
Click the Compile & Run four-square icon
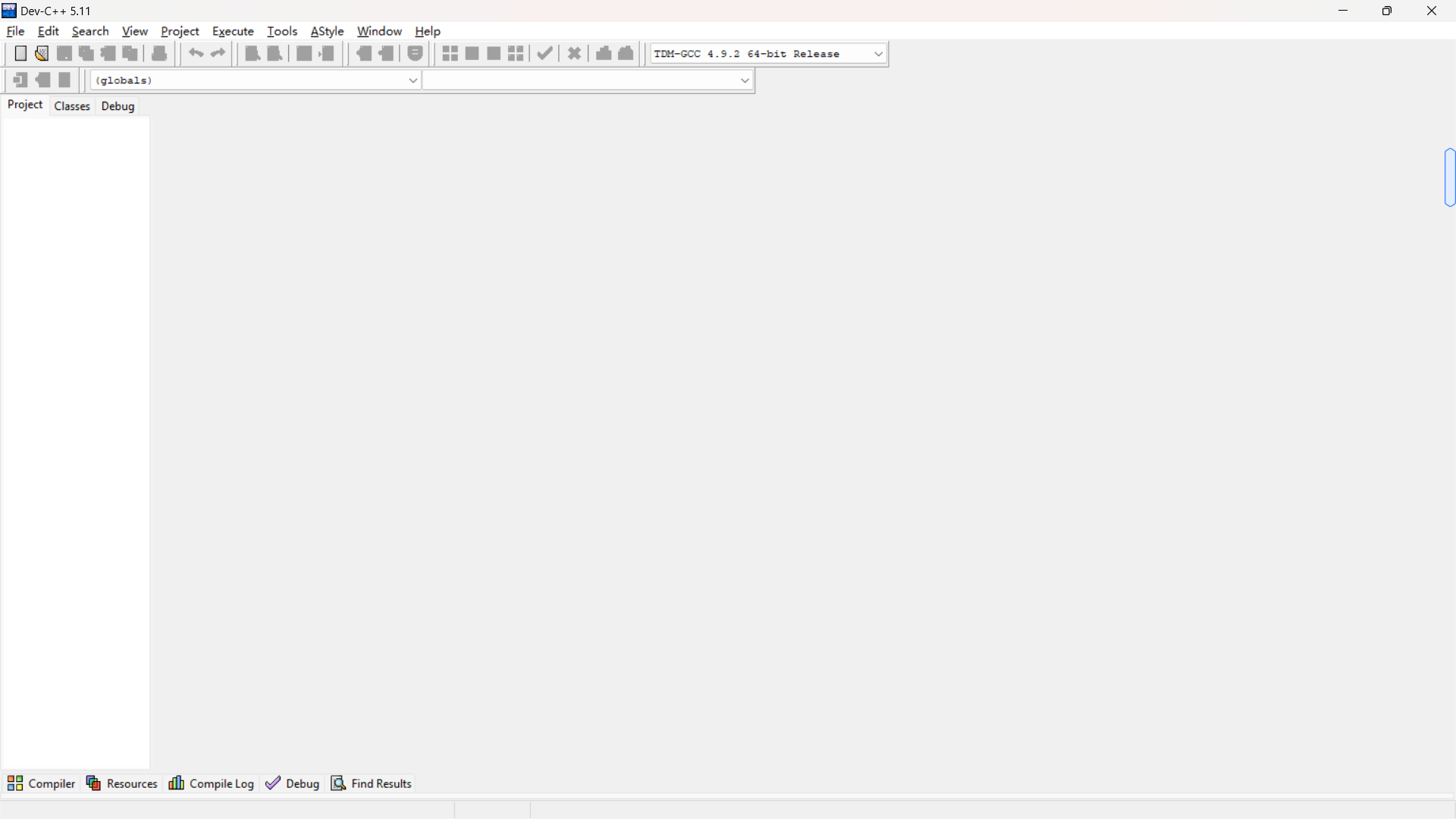coord(516,54)
